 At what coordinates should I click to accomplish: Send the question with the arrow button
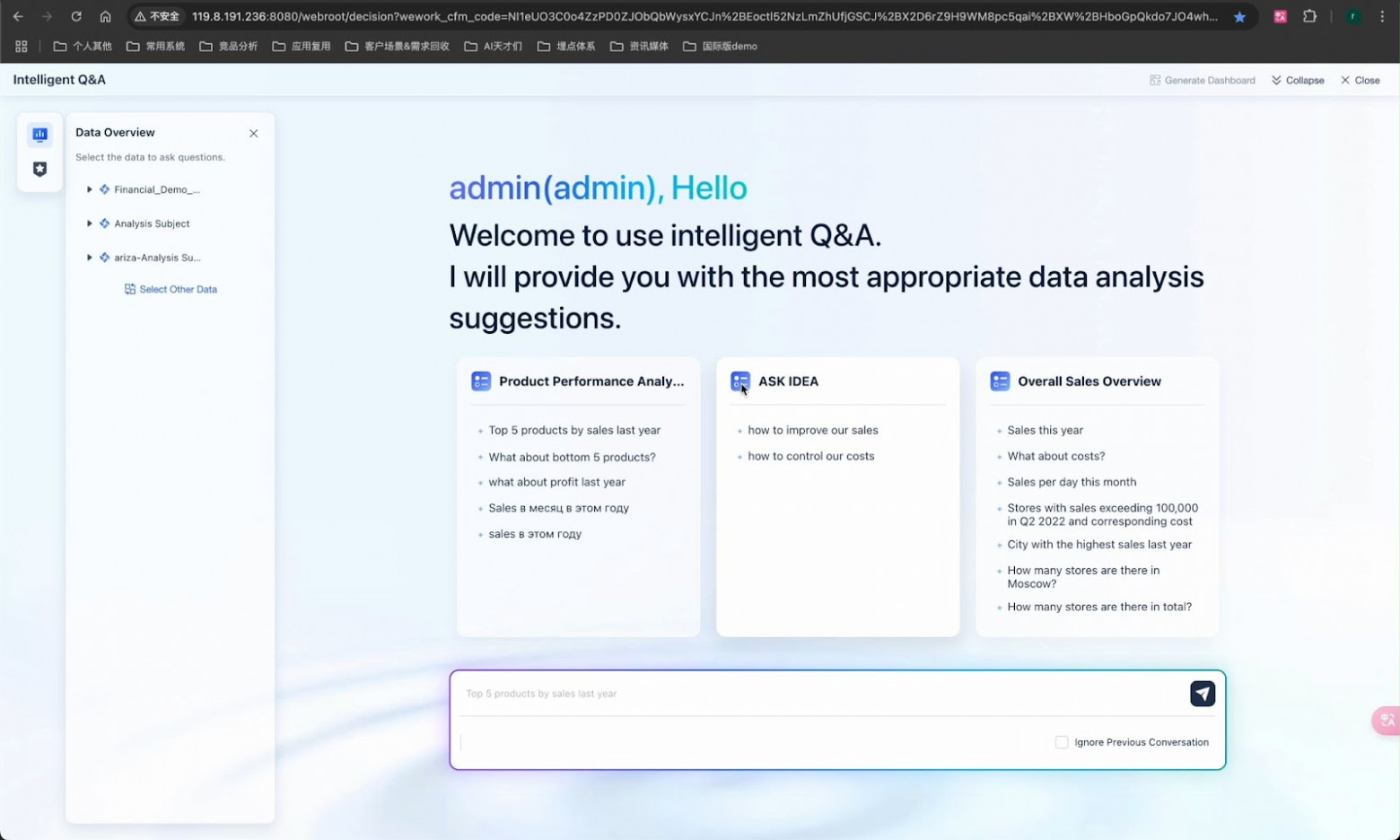1203,694
